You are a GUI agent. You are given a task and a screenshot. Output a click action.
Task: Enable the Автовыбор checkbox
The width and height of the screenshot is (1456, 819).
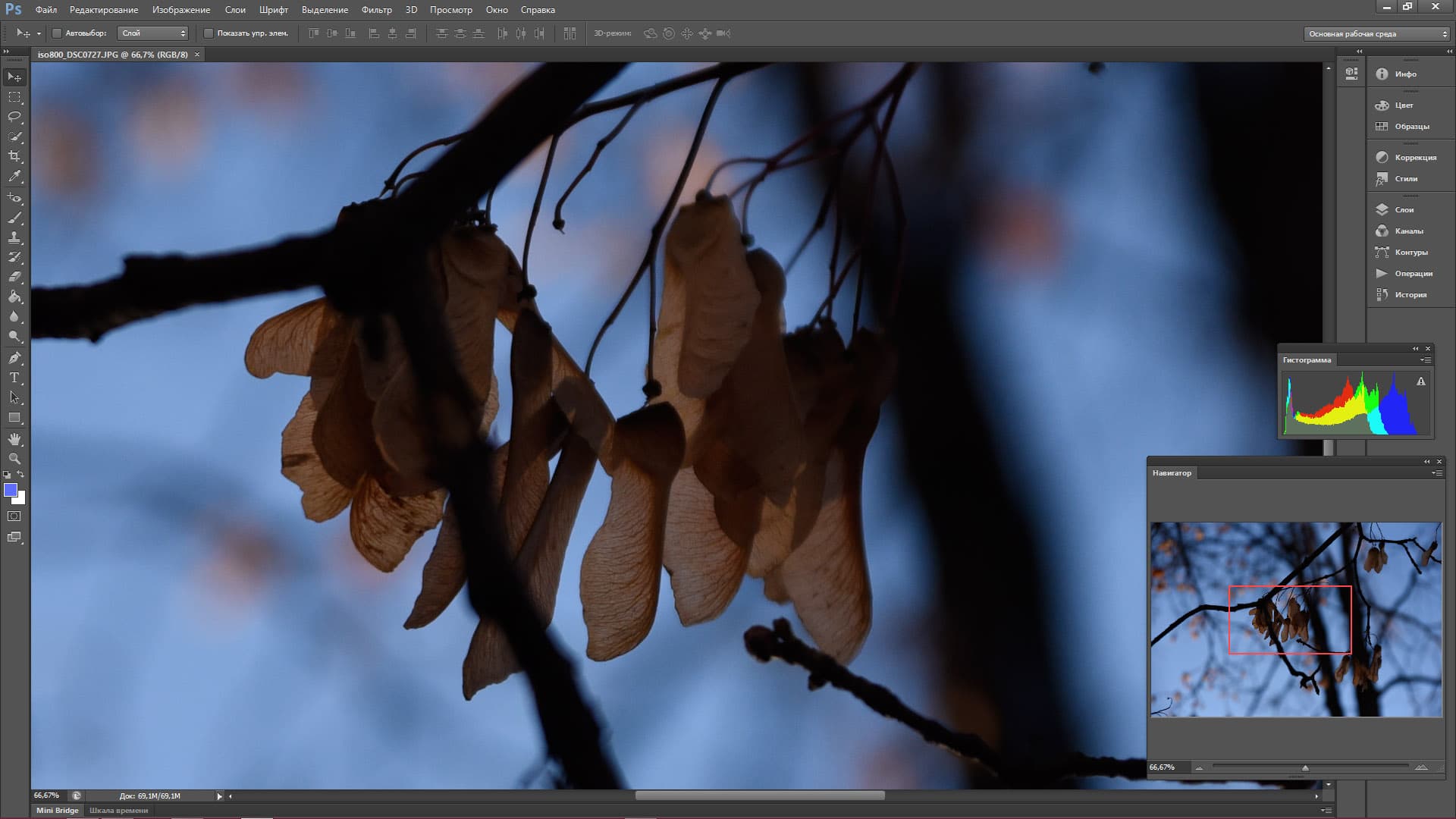57,33
